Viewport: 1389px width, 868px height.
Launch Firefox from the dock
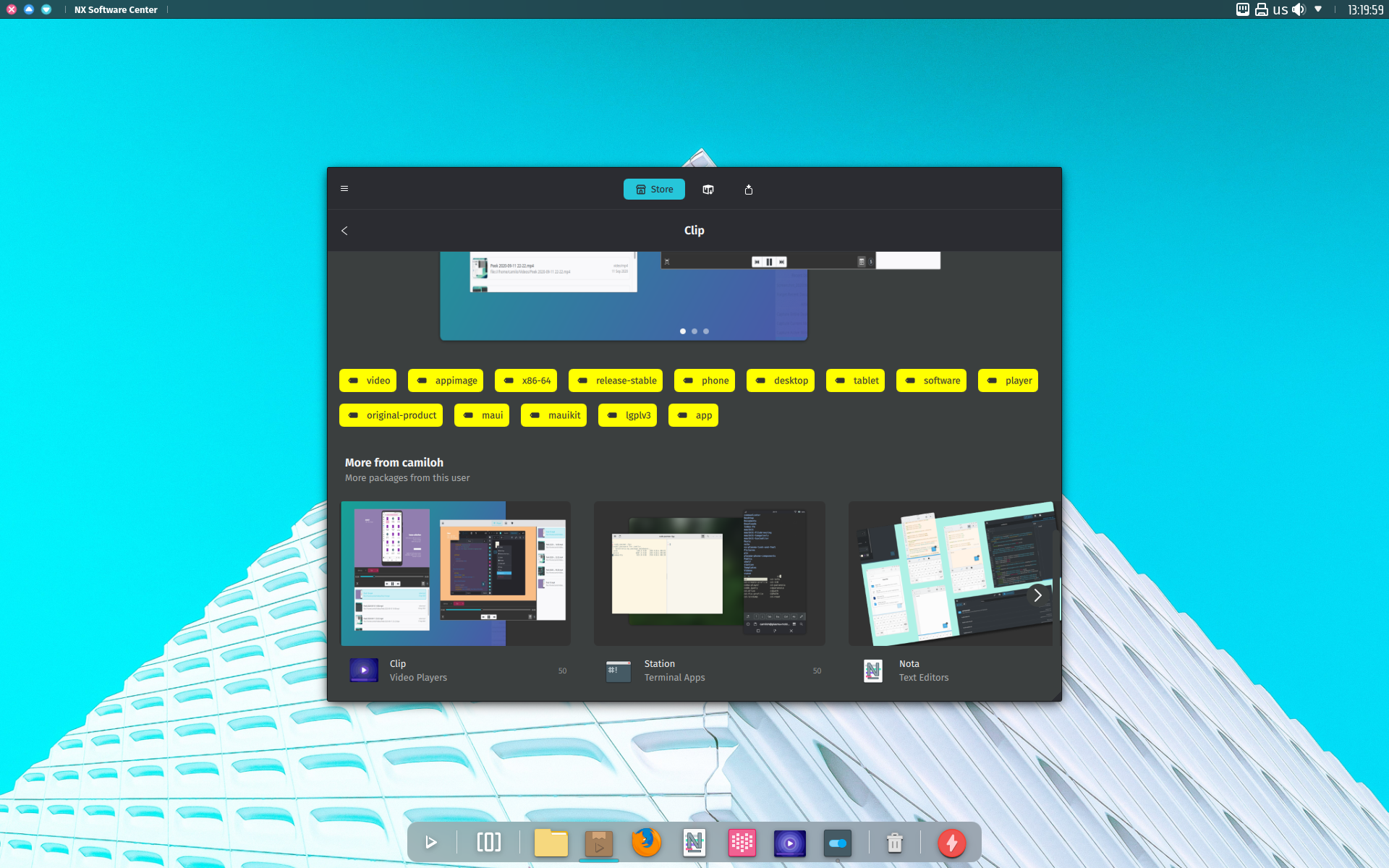[646, 843]
